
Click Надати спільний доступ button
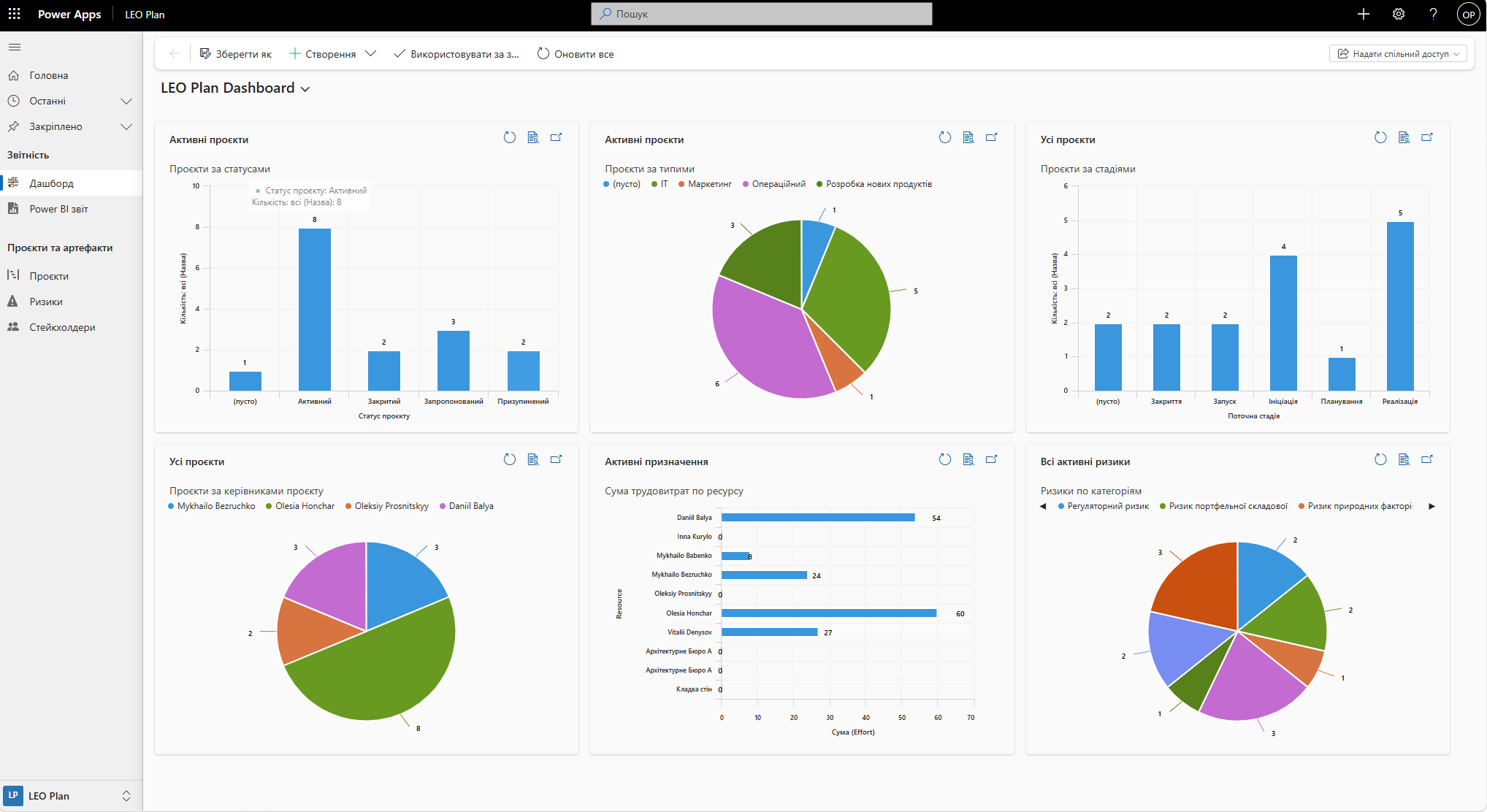1398,54
